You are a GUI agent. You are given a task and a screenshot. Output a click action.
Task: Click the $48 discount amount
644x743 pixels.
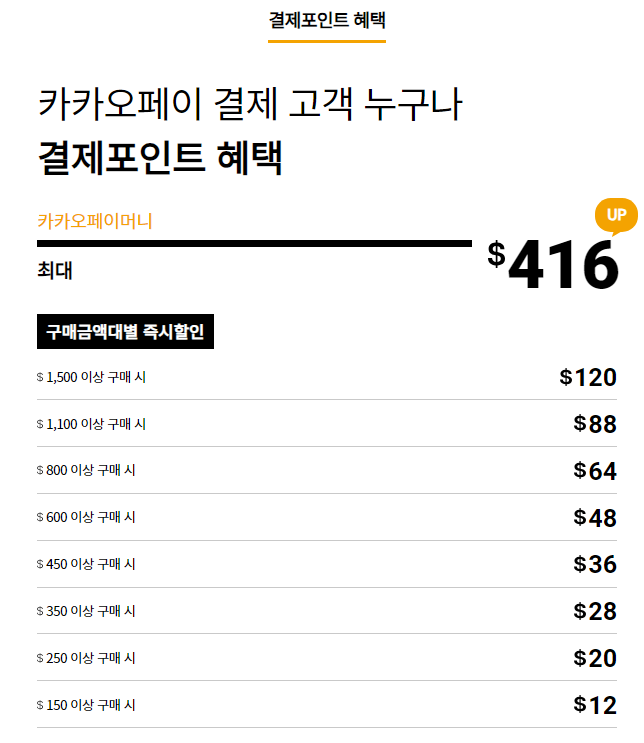pyautogui.click(x=595, y=517)
